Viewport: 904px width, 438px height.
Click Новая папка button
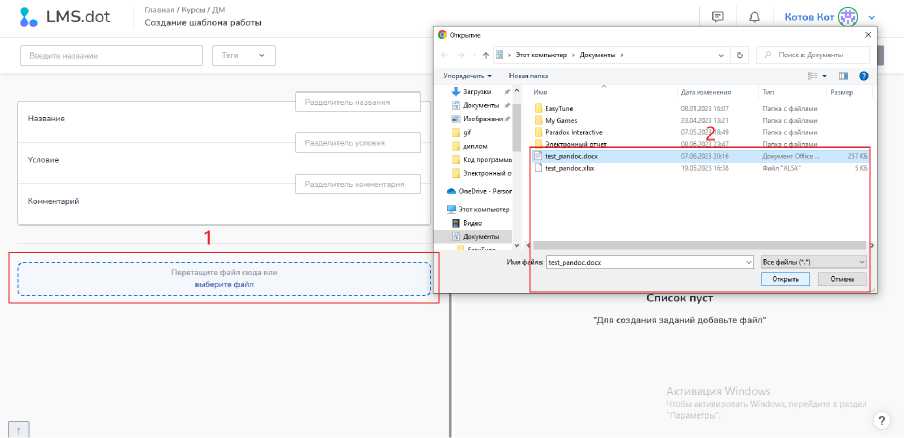click(528, 75)
